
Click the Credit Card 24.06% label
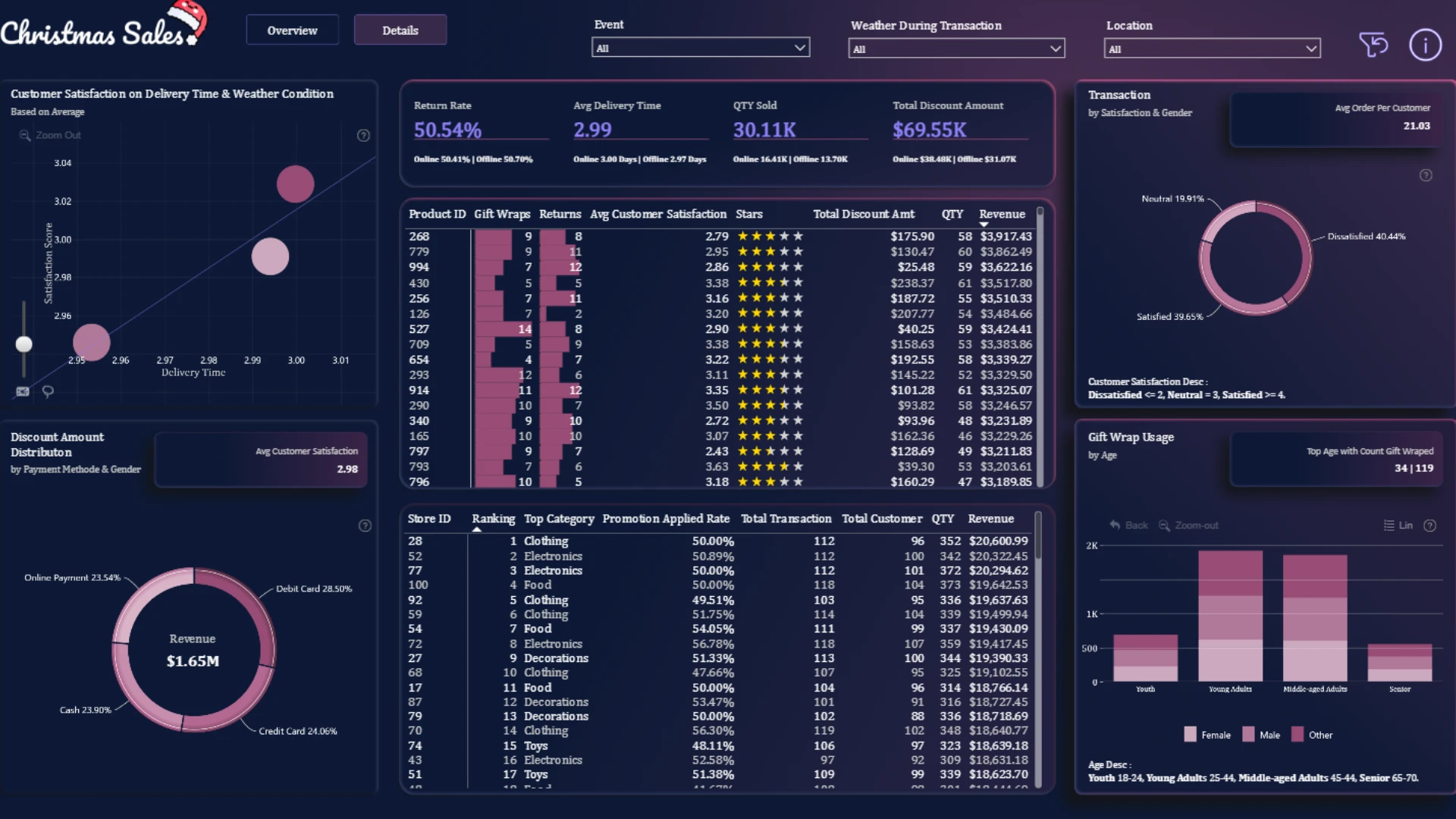pos(298,731)
